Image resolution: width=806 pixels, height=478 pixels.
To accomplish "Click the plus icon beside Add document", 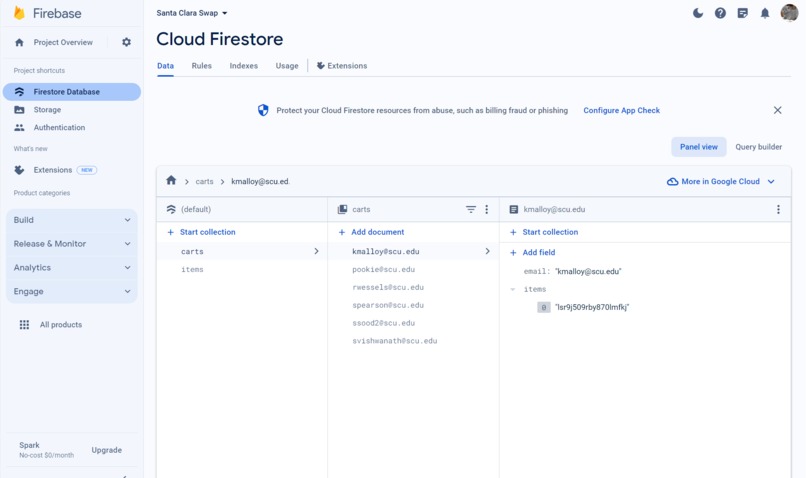I will click(342, 232).
